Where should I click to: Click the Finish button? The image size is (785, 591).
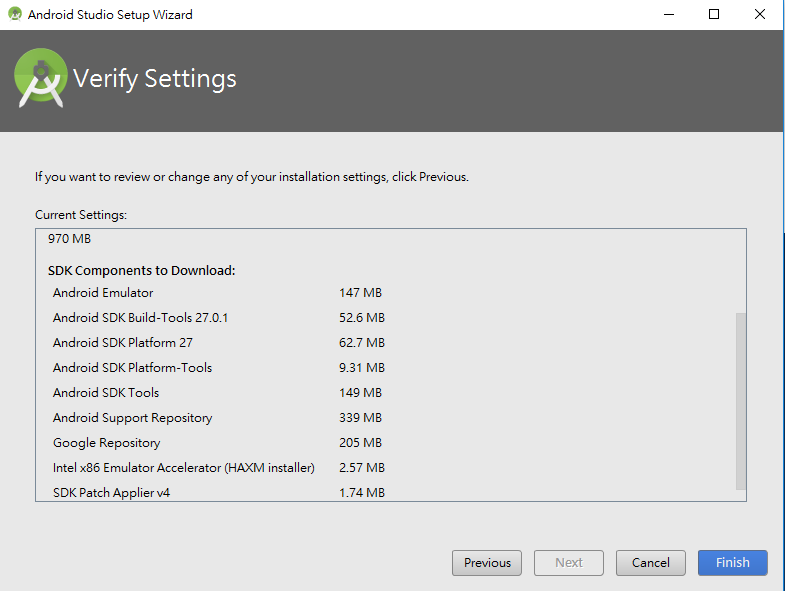click(x=732, y=563)
